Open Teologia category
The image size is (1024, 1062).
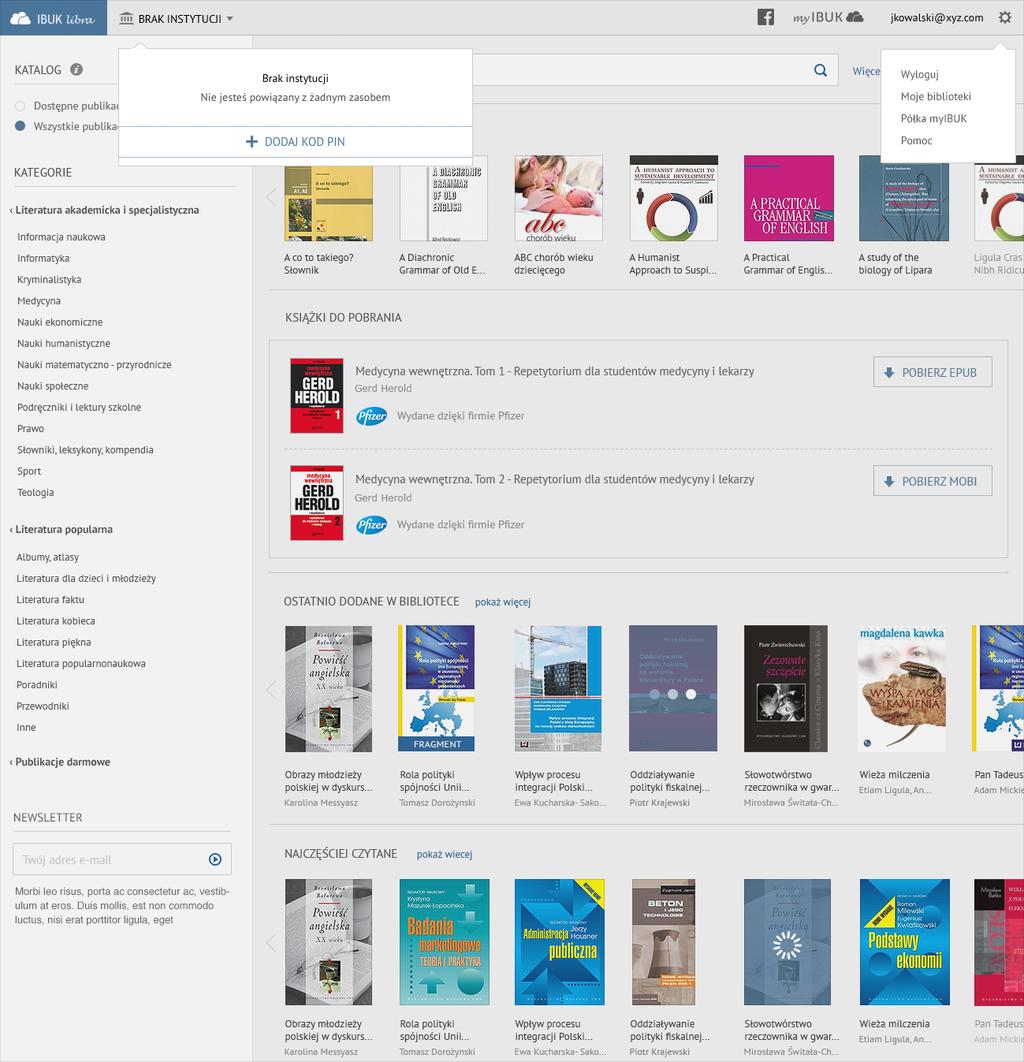(35, 492)
